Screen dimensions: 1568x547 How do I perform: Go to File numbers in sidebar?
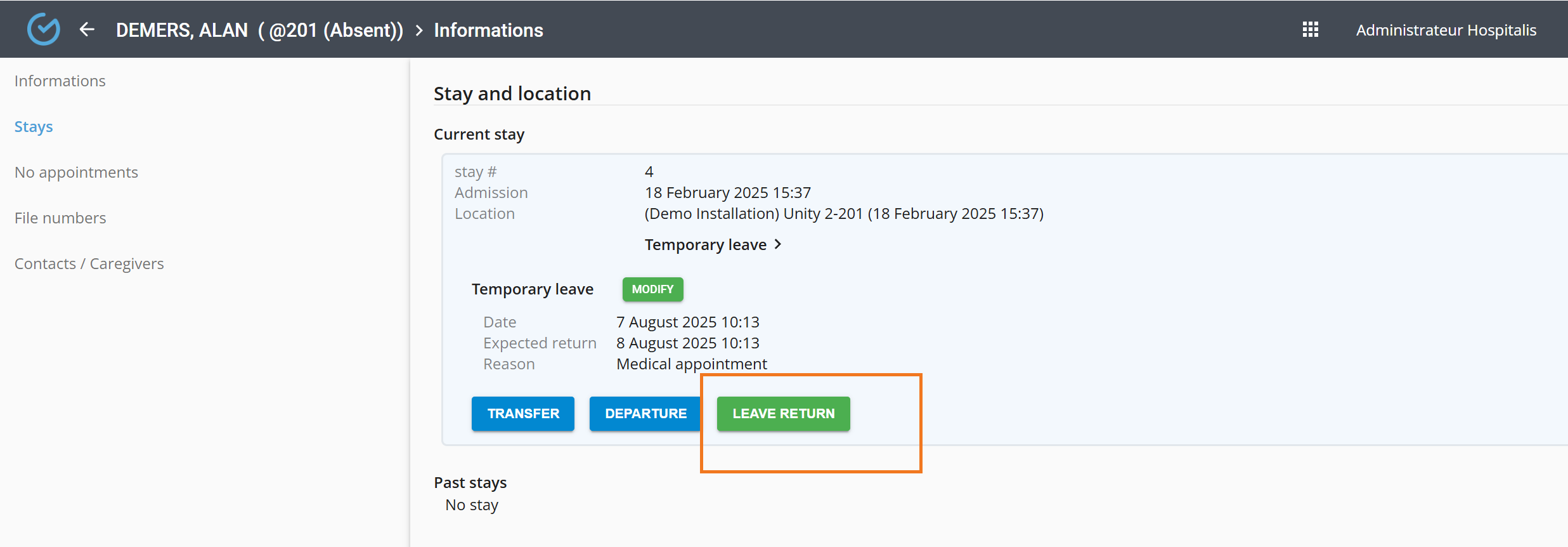(60, 218)
